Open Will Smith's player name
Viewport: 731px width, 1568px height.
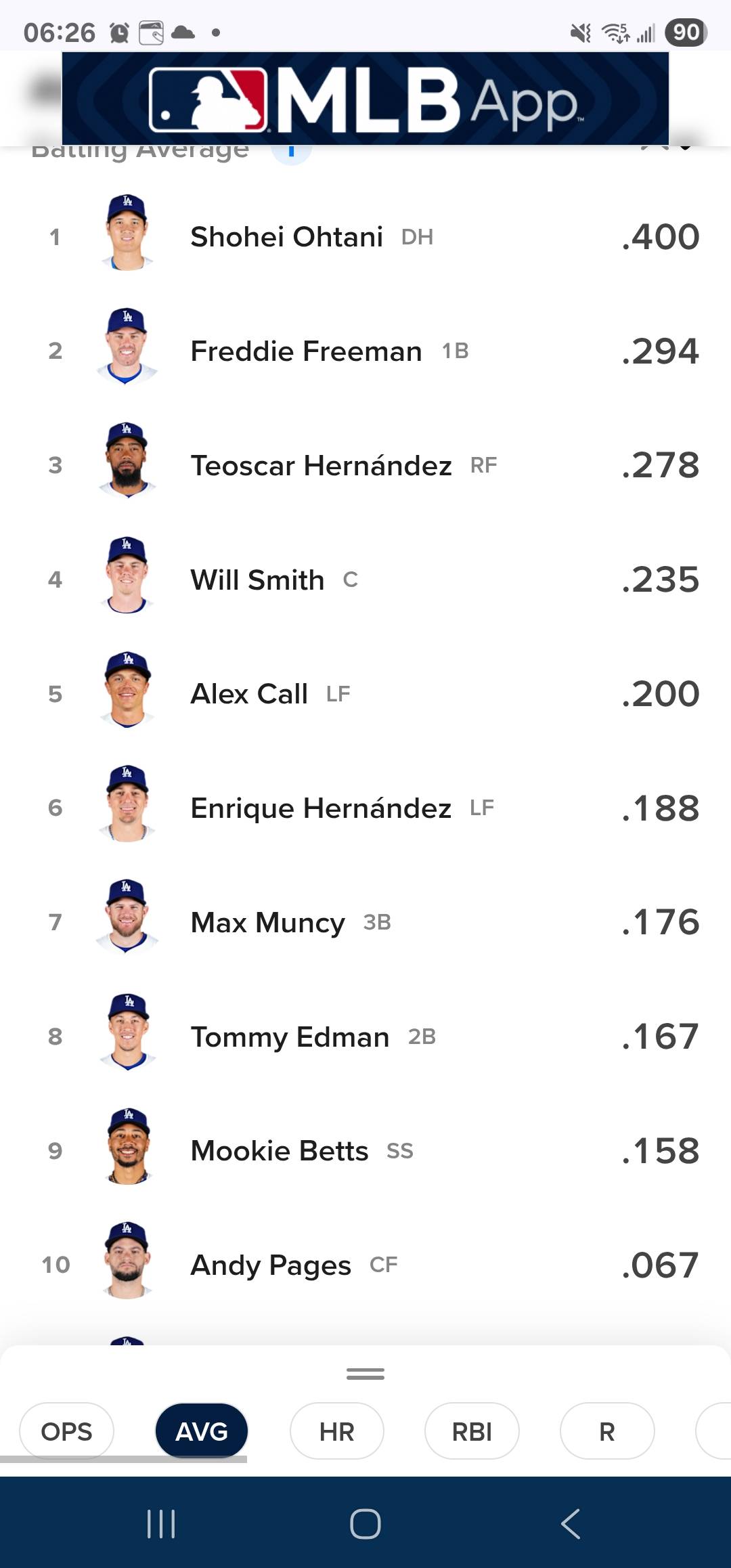coord(257,580)
